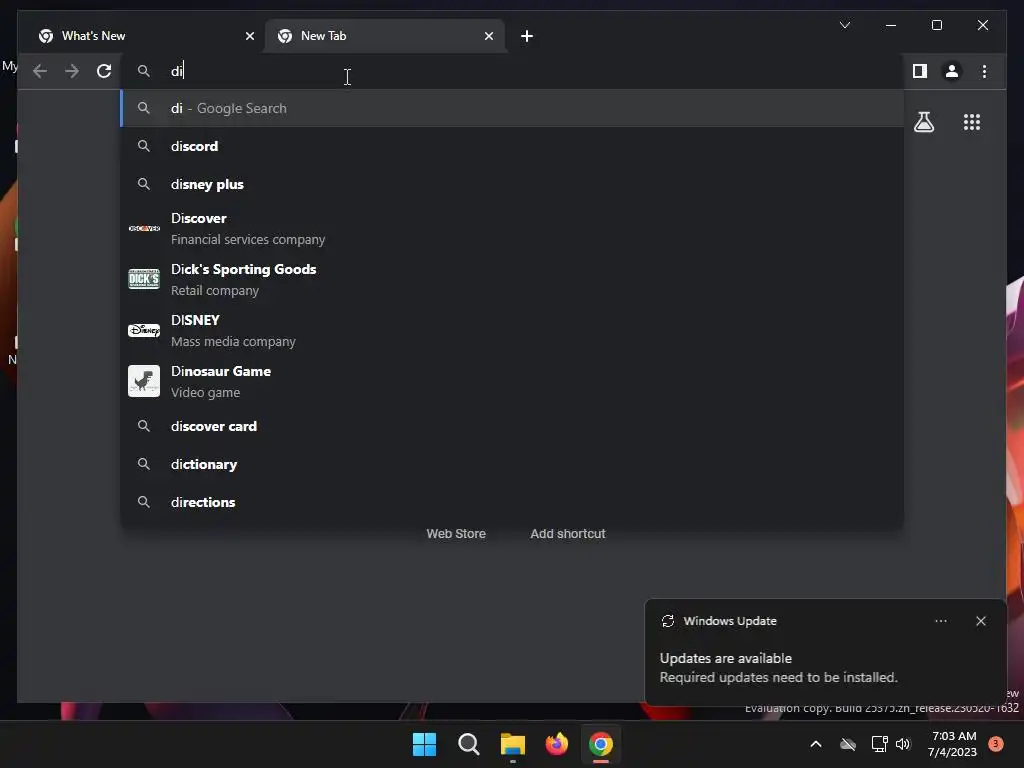Open the tab search chevron
Viewport: 1024px width, 768px height.
(x=844, y=25)
